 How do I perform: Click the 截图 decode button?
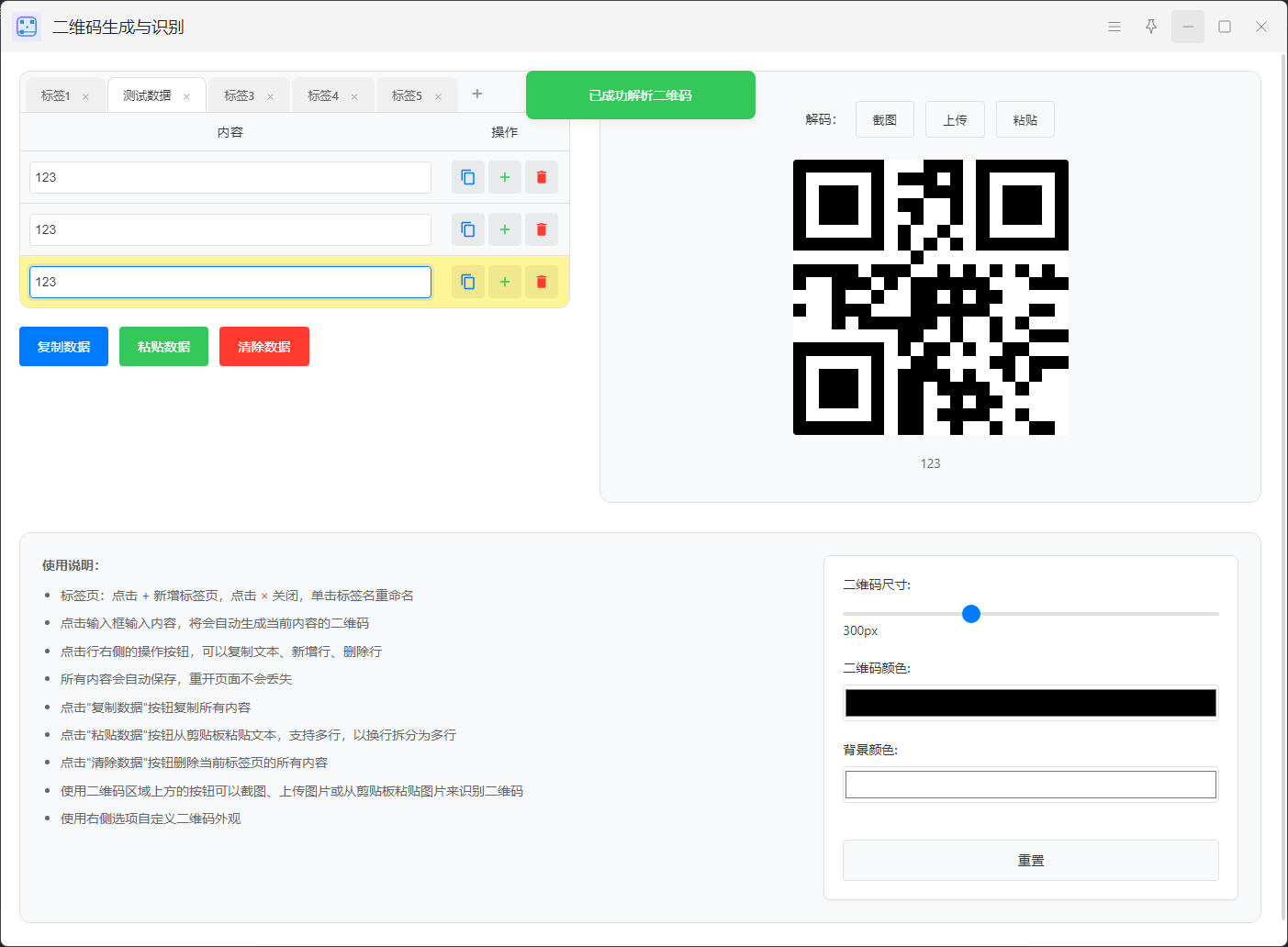point(885,119)
